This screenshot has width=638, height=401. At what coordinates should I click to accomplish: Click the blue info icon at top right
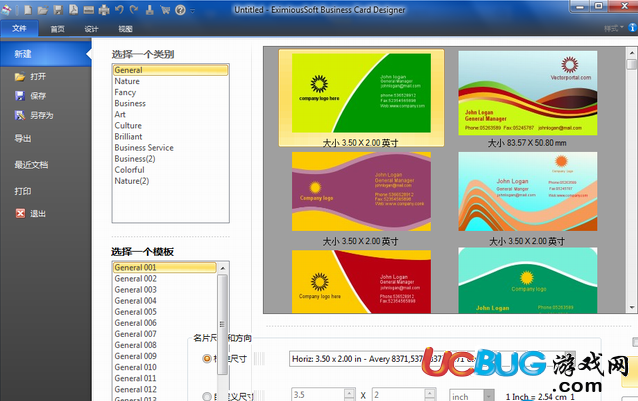[x=633, y=28]
